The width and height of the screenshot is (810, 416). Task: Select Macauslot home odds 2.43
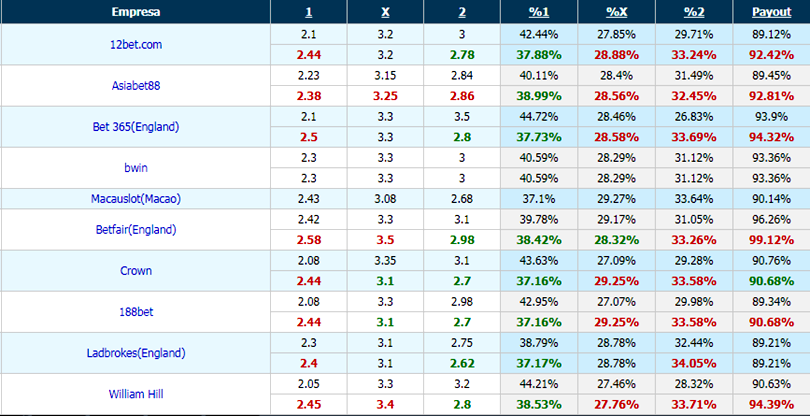[308, 199]
